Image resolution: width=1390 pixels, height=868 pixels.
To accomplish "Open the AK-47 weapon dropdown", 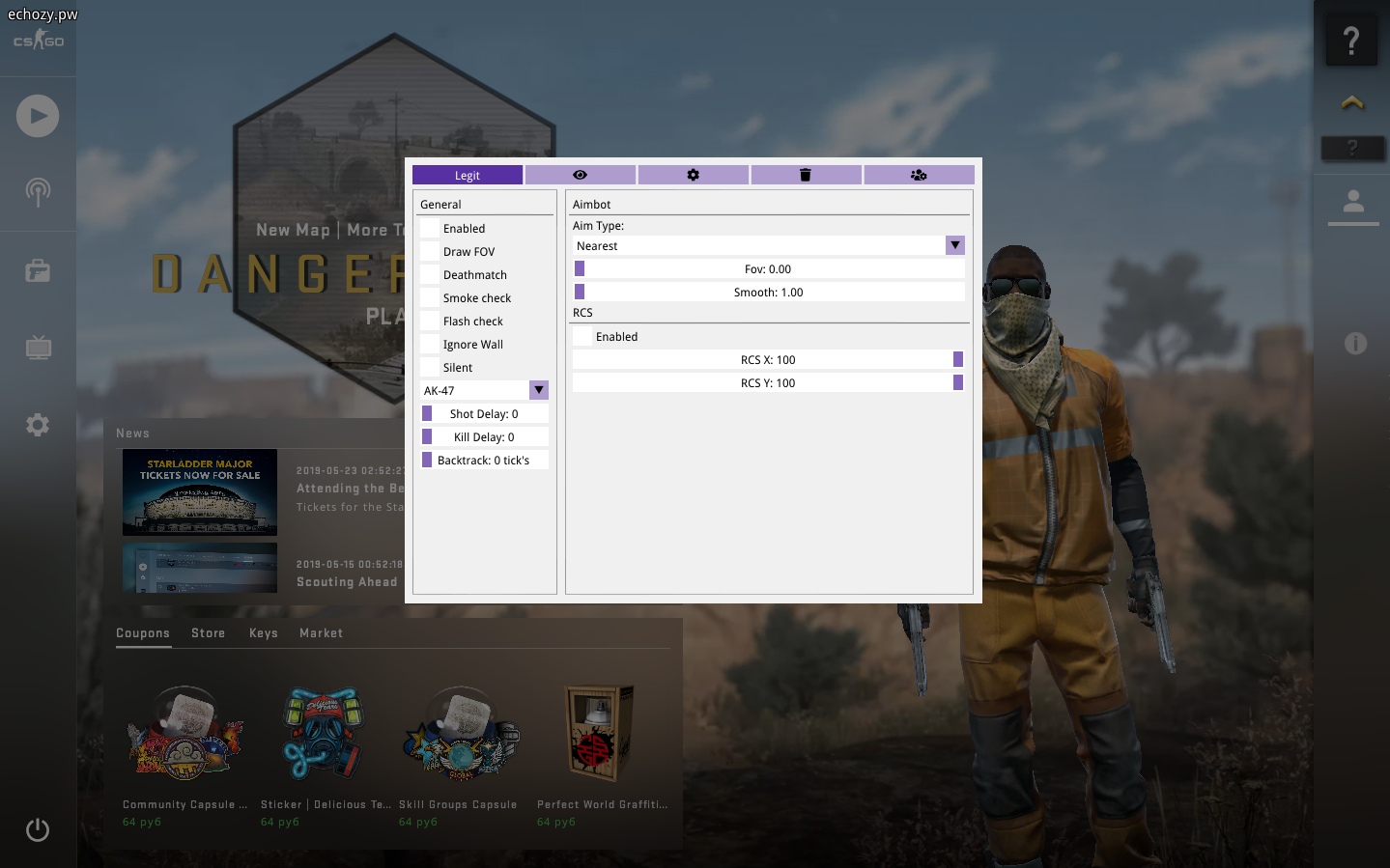I will pyautogui.click(x=484, y=390).
